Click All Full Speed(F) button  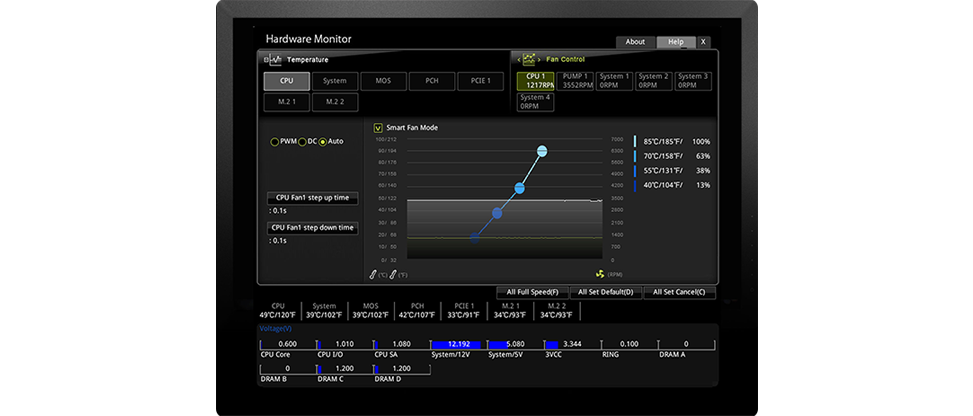pos(533,292)
